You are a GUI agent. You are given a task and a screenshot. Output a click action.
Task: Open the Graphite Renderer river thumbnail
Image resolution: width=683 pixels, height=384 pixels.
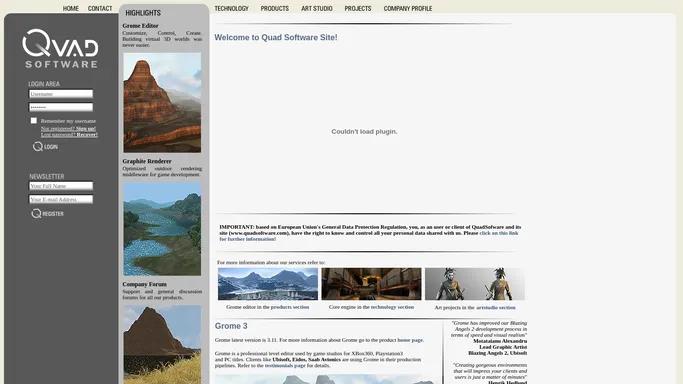click(162, 229)
